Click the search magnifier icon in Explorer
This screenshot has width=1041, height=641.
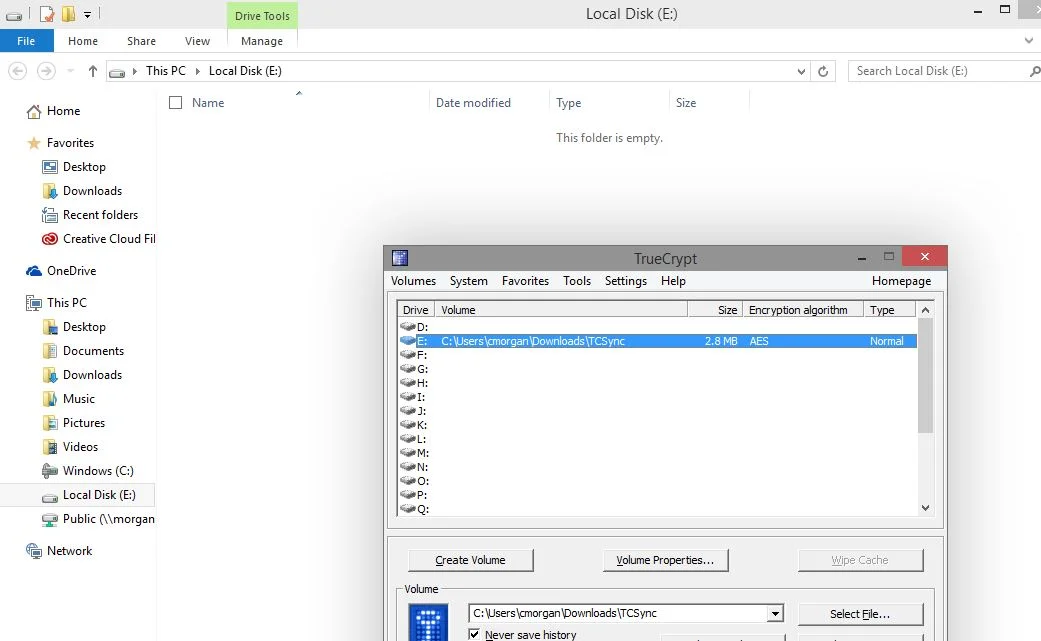pyautogui.click(x=1034, y=71)
